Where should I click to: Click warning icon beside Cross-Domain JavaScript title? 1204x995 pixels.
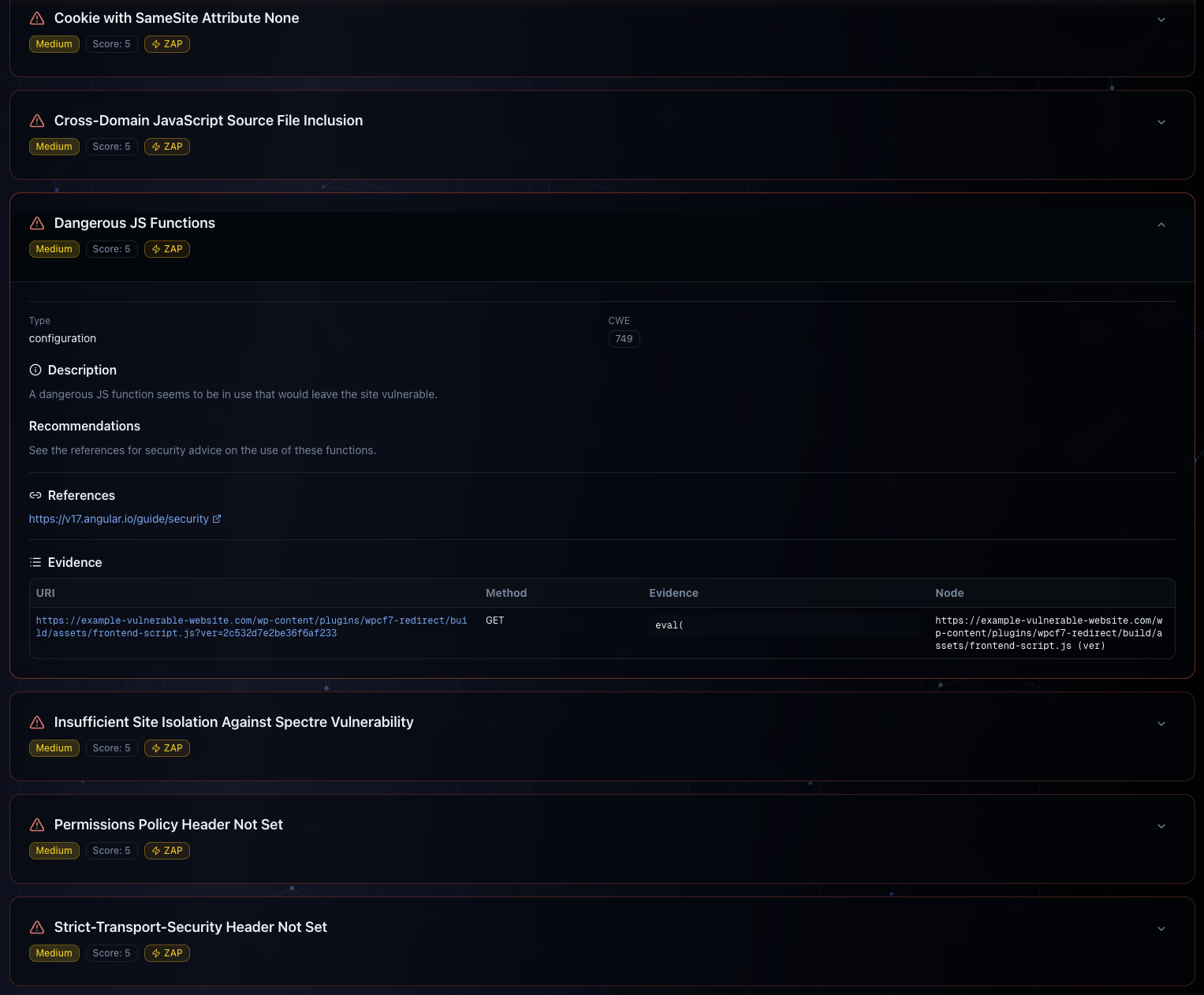pyautogui.click(x=37, y=121)
